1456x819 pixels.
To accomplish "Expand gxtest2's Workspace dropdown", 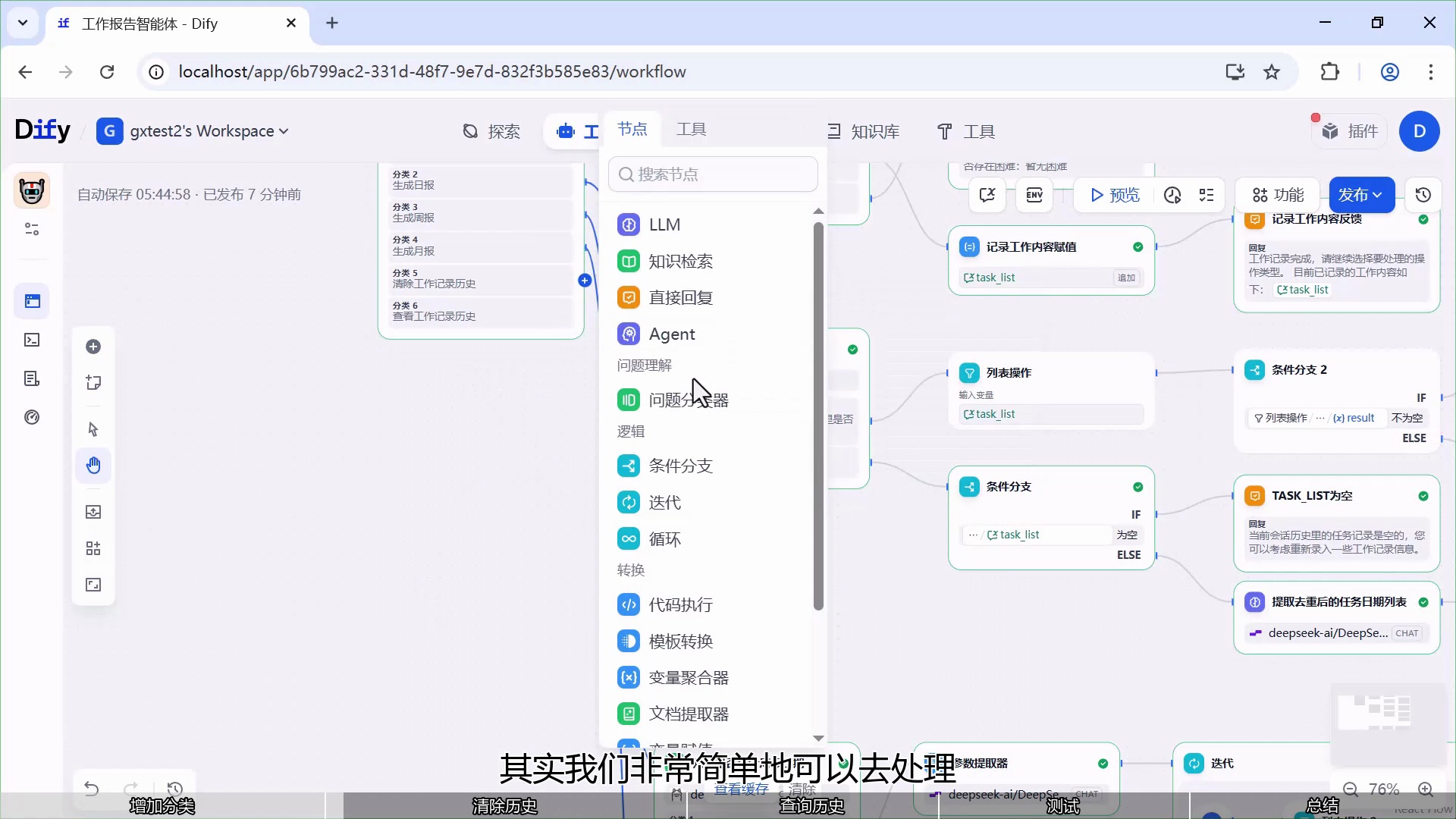I will coord(193,131).
